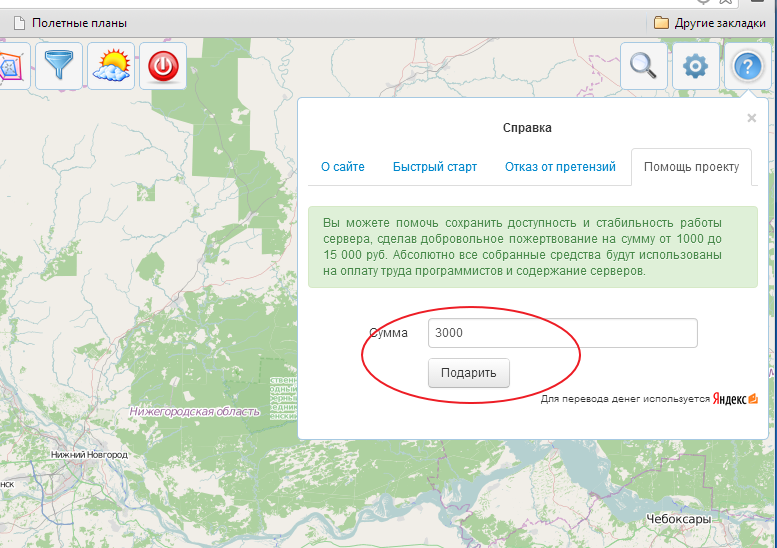
Task: Go to the Помощь проекту tab
Action: 691,167
